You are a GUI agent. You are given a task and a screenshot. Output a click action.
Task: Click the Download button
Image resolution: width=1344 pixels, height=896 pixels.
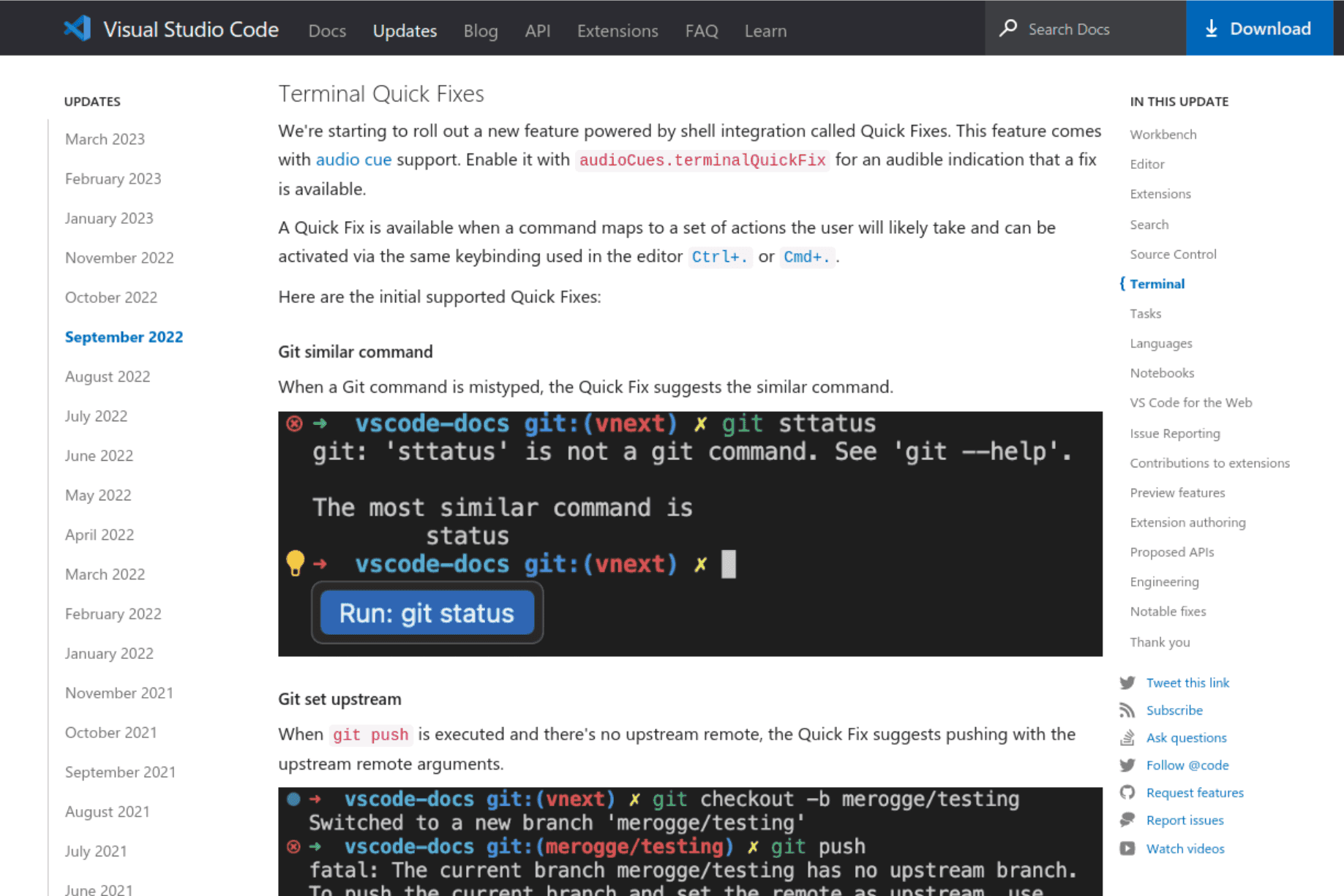(1258, 28)
